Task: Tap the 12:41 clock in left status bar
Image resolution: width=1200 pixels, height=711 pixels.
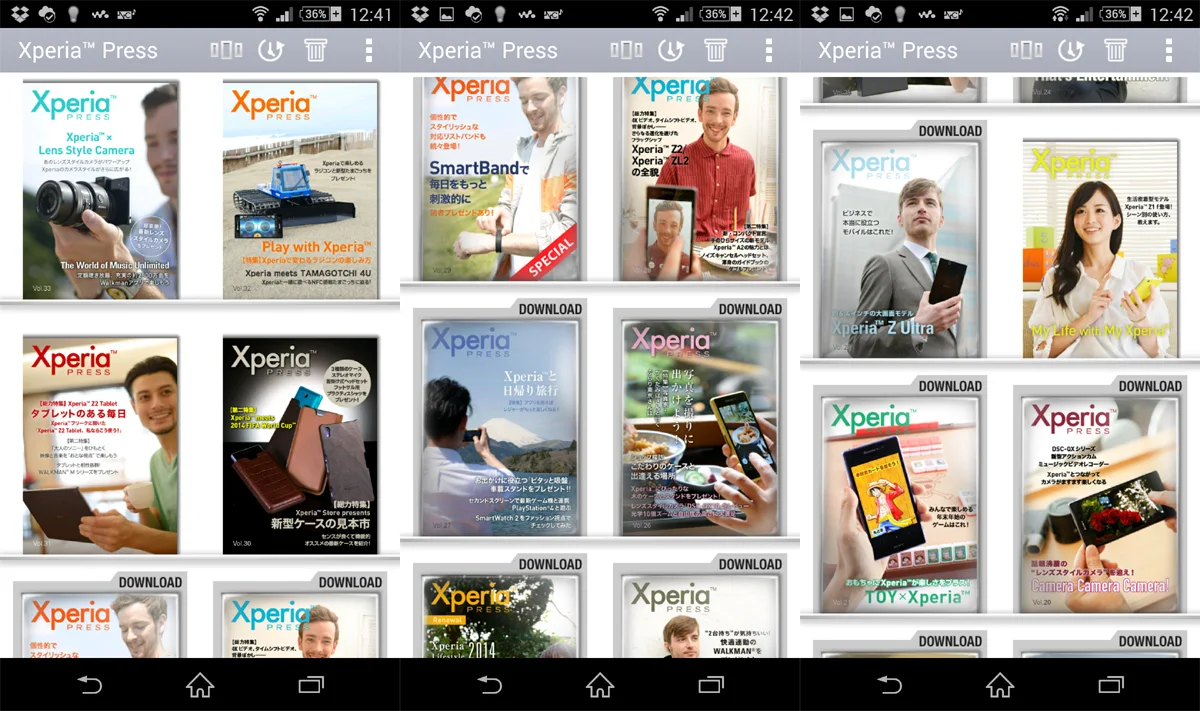Action: [x=371, y=14]
